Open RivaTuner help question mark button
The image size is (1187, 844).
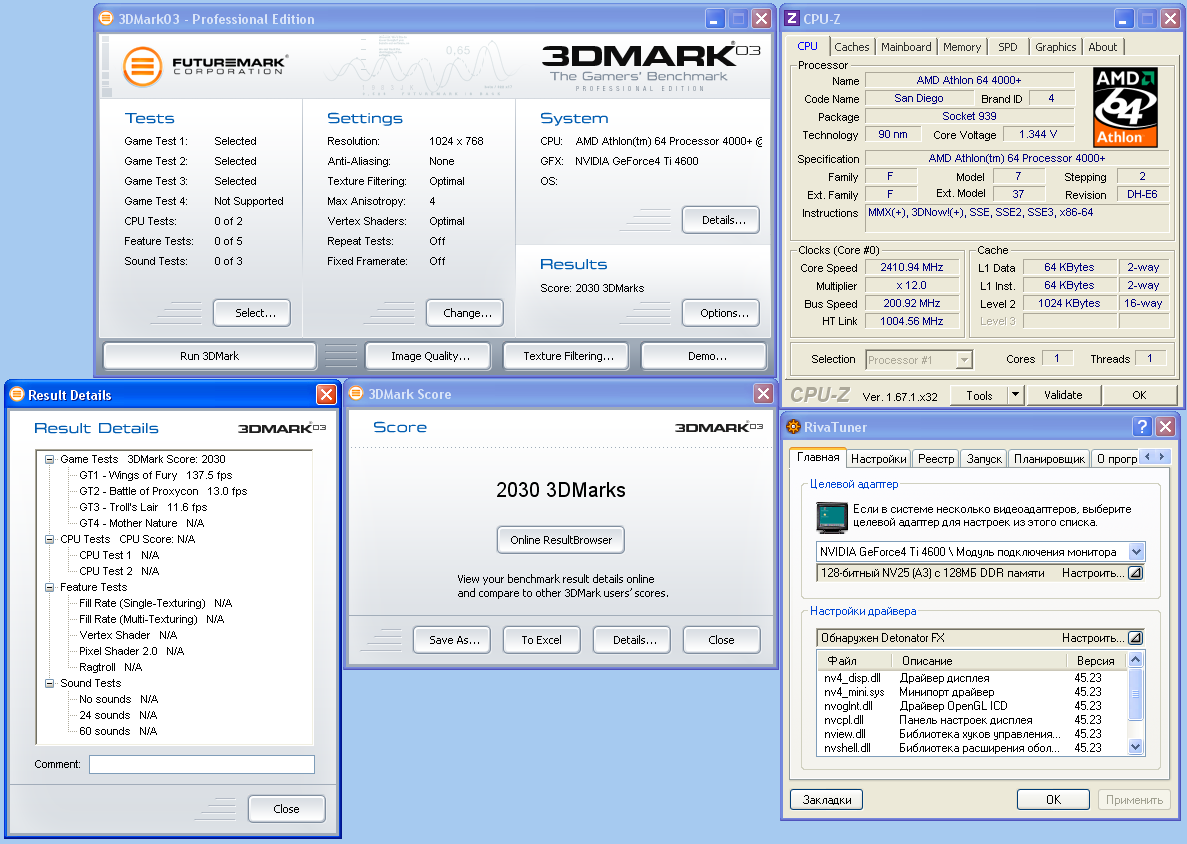(1142, 427)
